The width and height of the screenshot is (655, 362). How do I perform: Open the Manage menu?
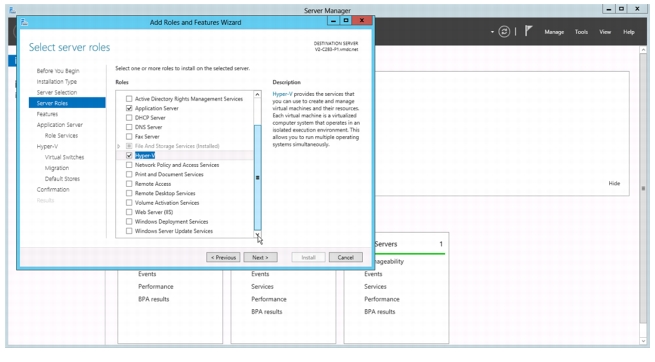click(x=554, y=32)
